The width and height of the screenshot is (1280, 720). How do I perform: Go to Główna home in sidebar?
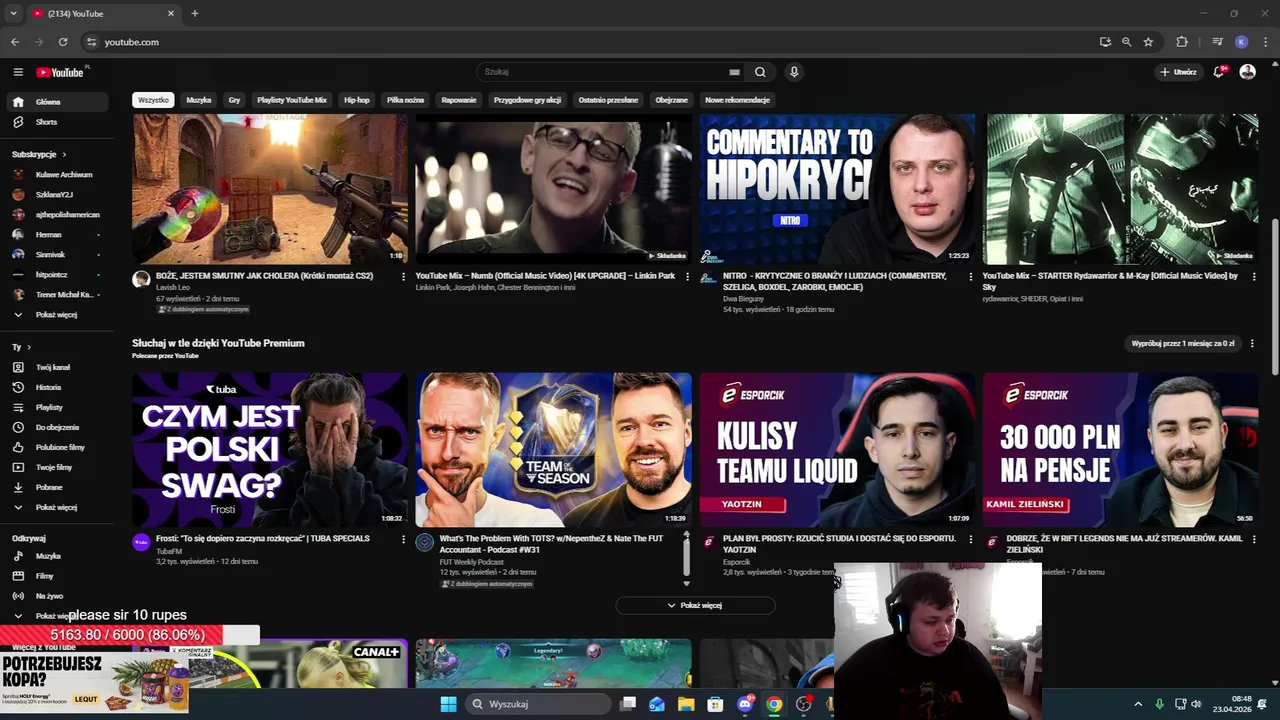click(x=56, y=102)
